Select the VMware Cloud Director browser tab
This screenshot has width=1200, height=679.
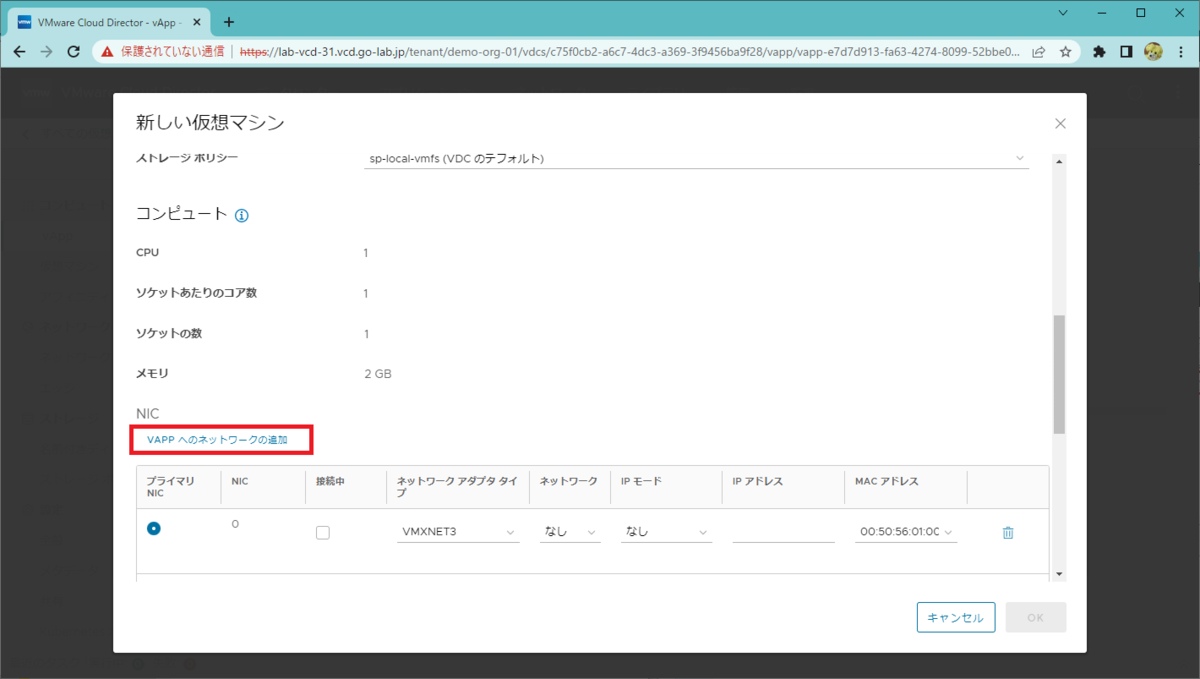coord(108,21)
